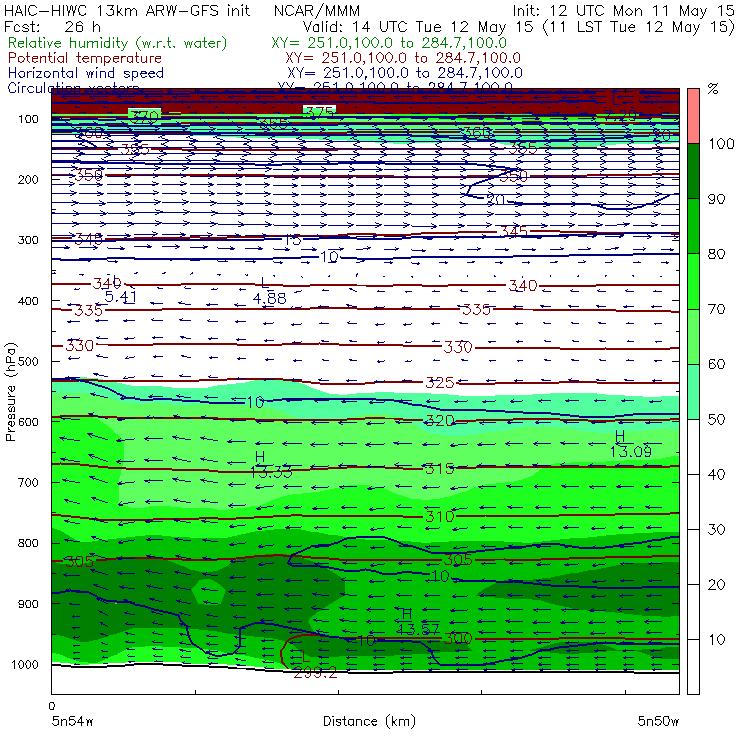Image resolution: width=740 pixels, height=740 pixels.
Task: Click the green XY coordinates text line
Action: [x=389, y=43]
